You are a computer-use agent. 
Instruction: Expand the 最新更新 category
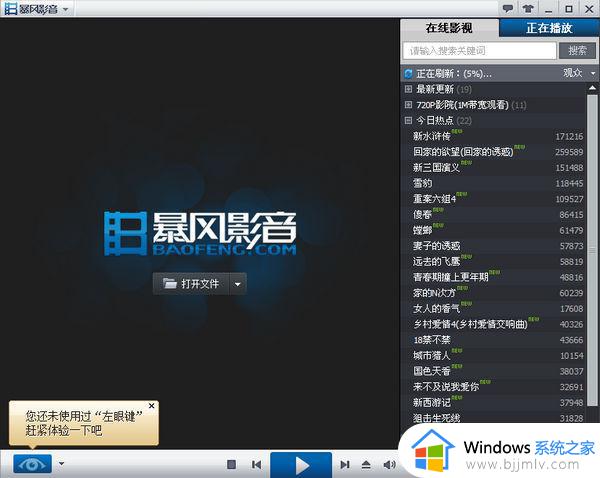408,89
